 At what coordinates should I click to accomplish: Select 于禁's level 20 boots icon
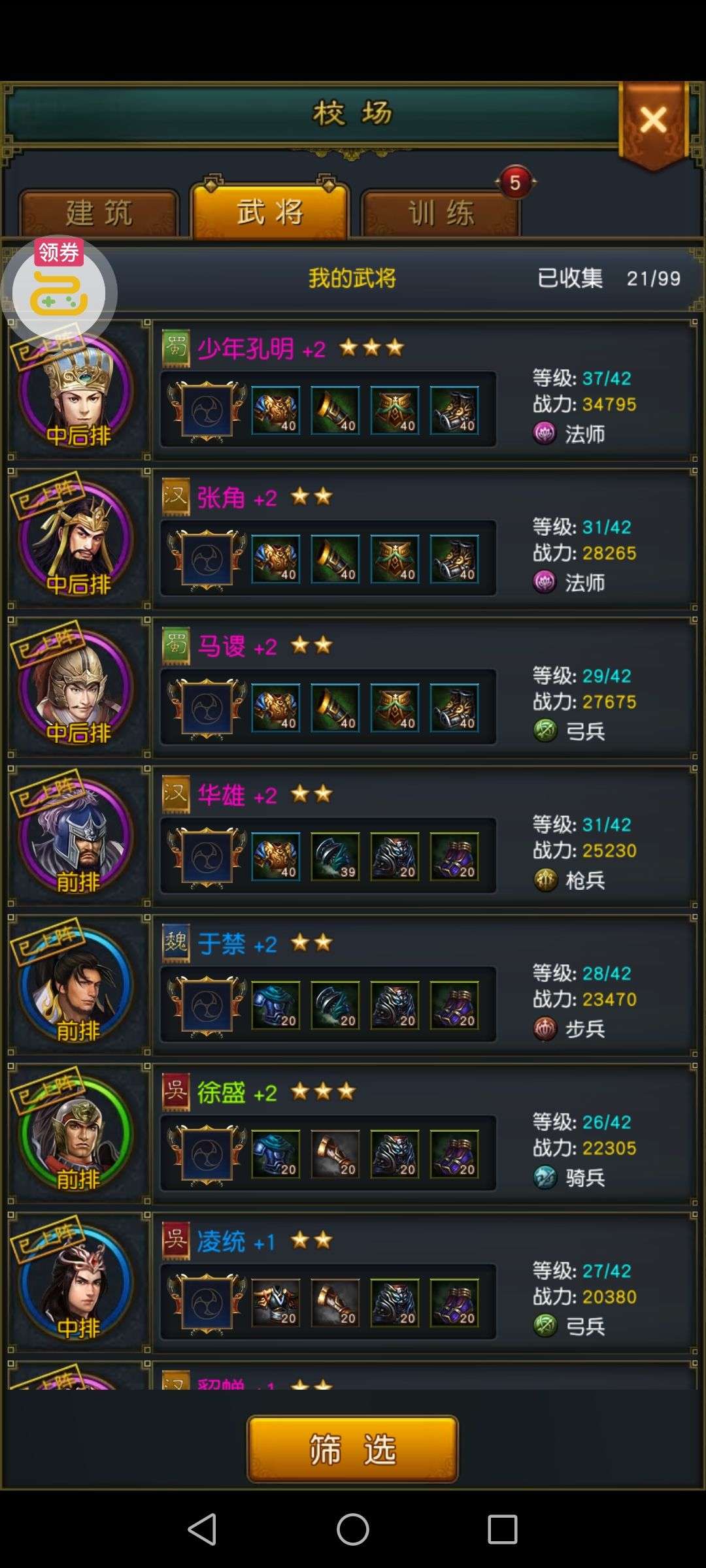click(454, 1005)
